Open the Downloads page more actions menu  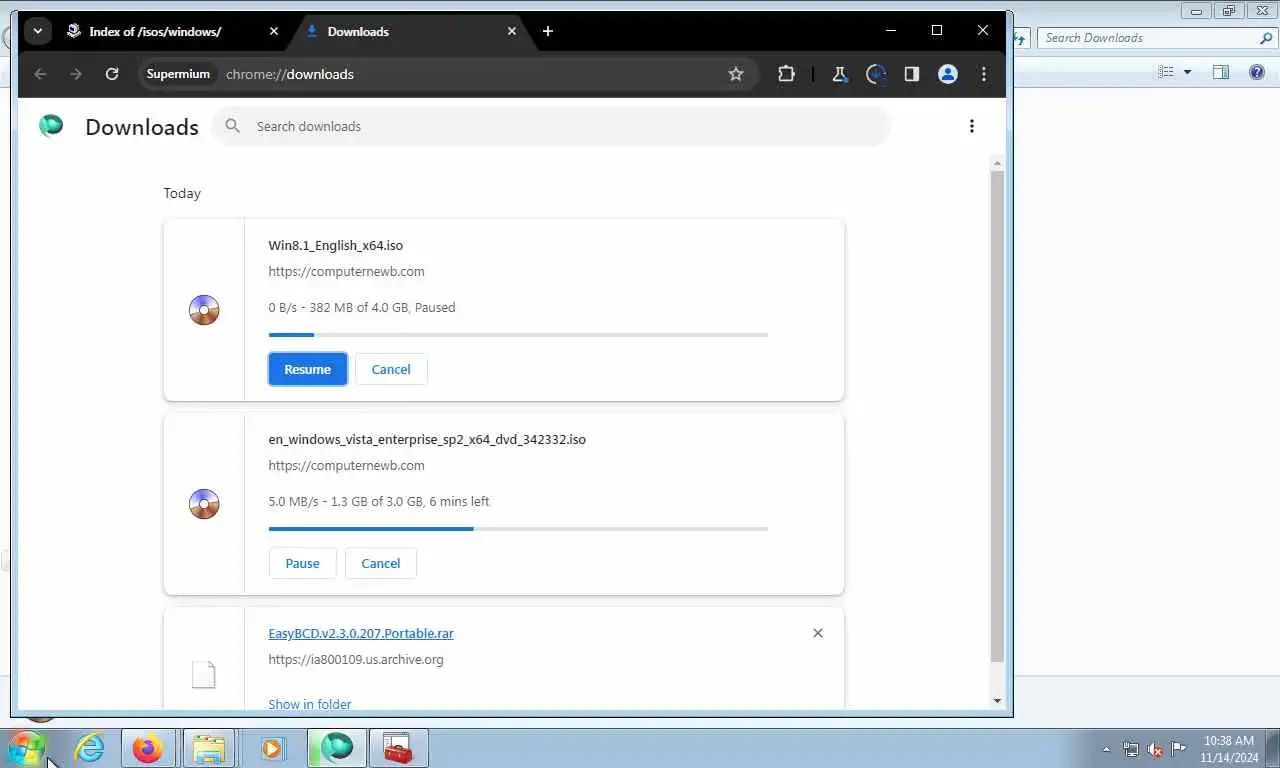click(x=972, y=126)
